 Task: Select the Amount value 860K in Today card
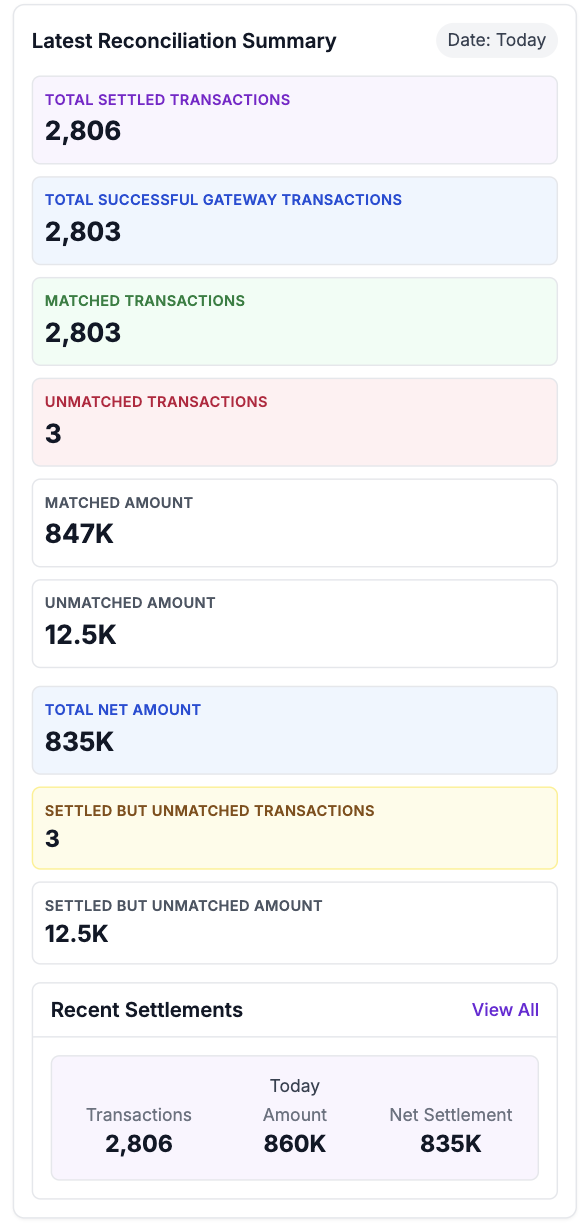click(295, 1142)
